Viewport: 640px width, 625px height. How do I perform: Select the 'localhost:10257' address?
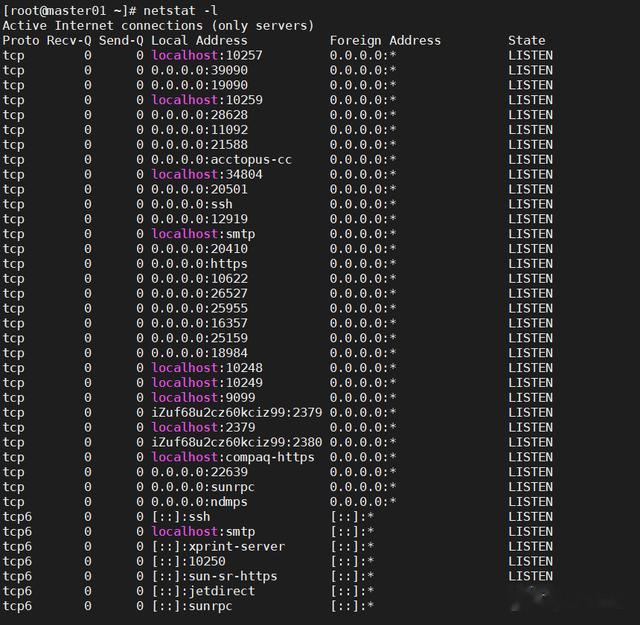tap(207, 55)
